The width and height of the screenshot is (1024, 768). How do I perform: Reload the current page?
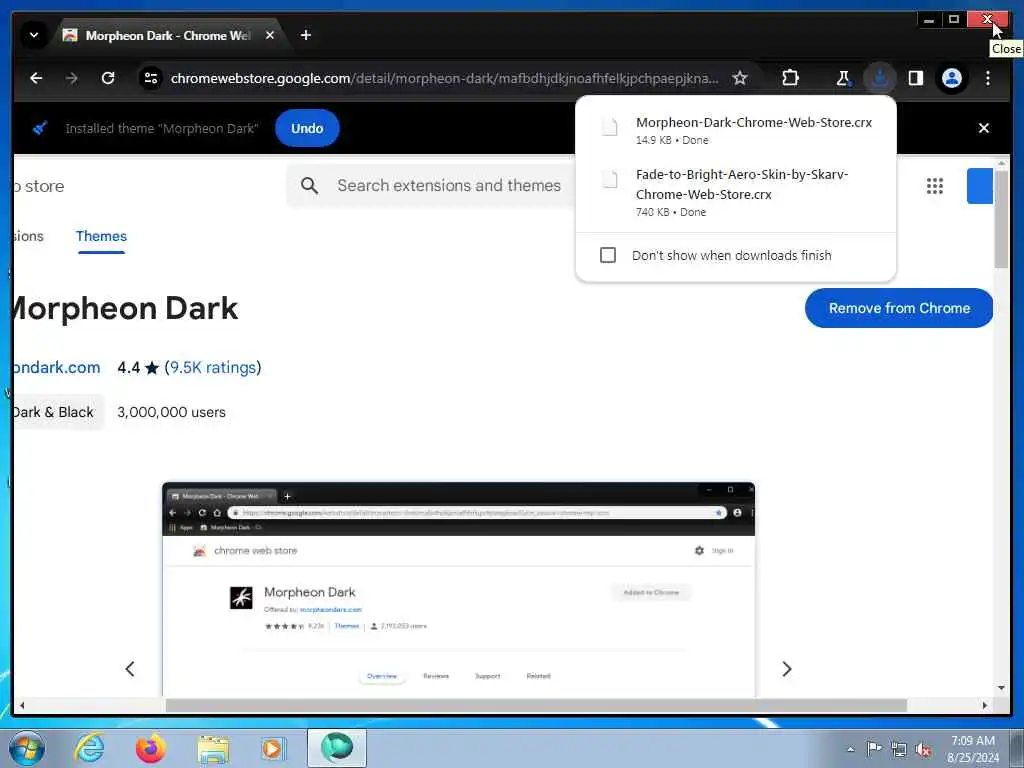tap(108, 78)
